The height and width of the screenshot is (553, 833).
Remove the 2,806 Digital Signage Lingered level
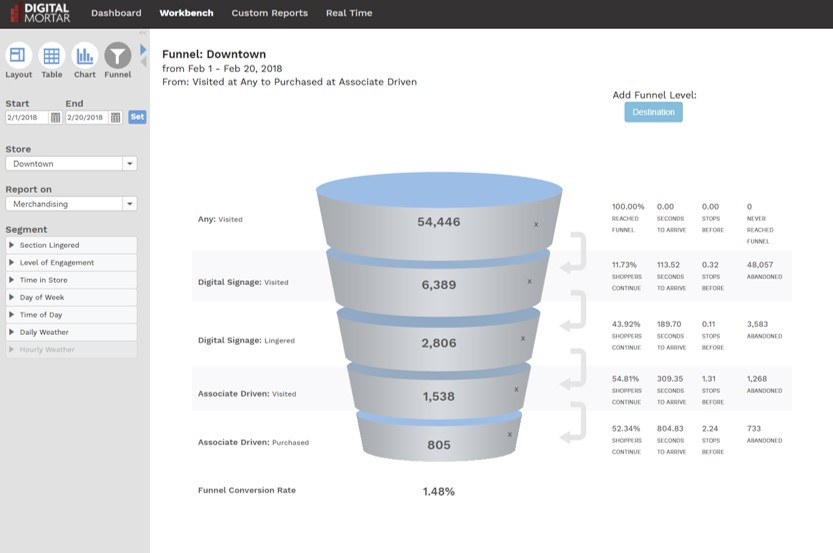523,338
